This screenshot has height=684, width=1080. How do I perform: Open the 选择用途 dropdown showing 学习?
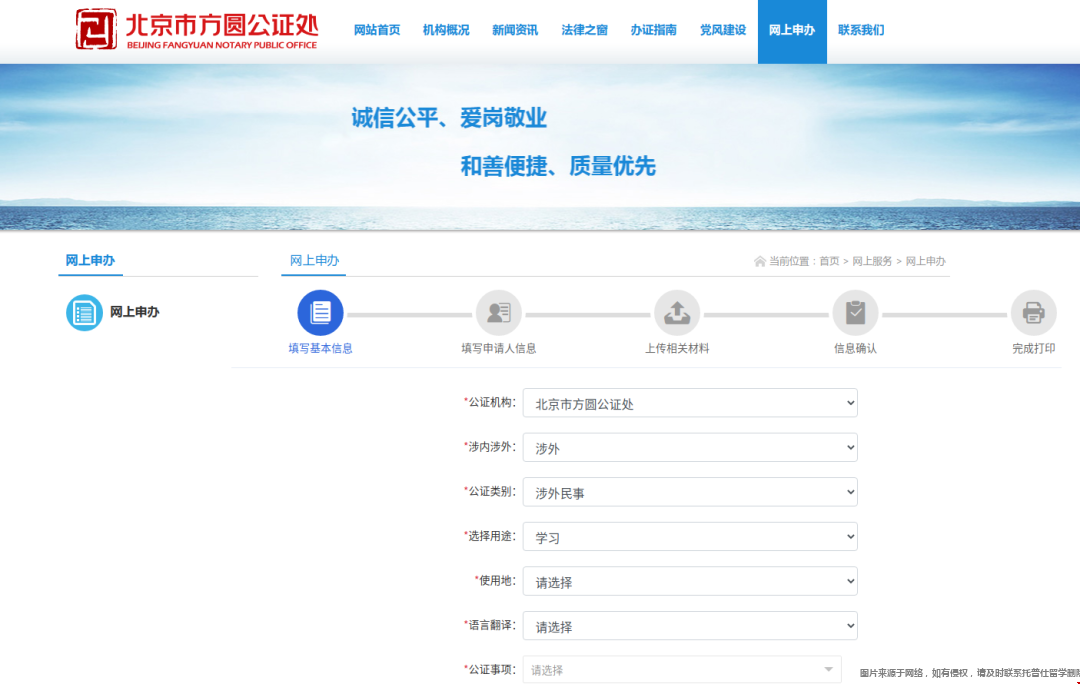coord(690,536)
